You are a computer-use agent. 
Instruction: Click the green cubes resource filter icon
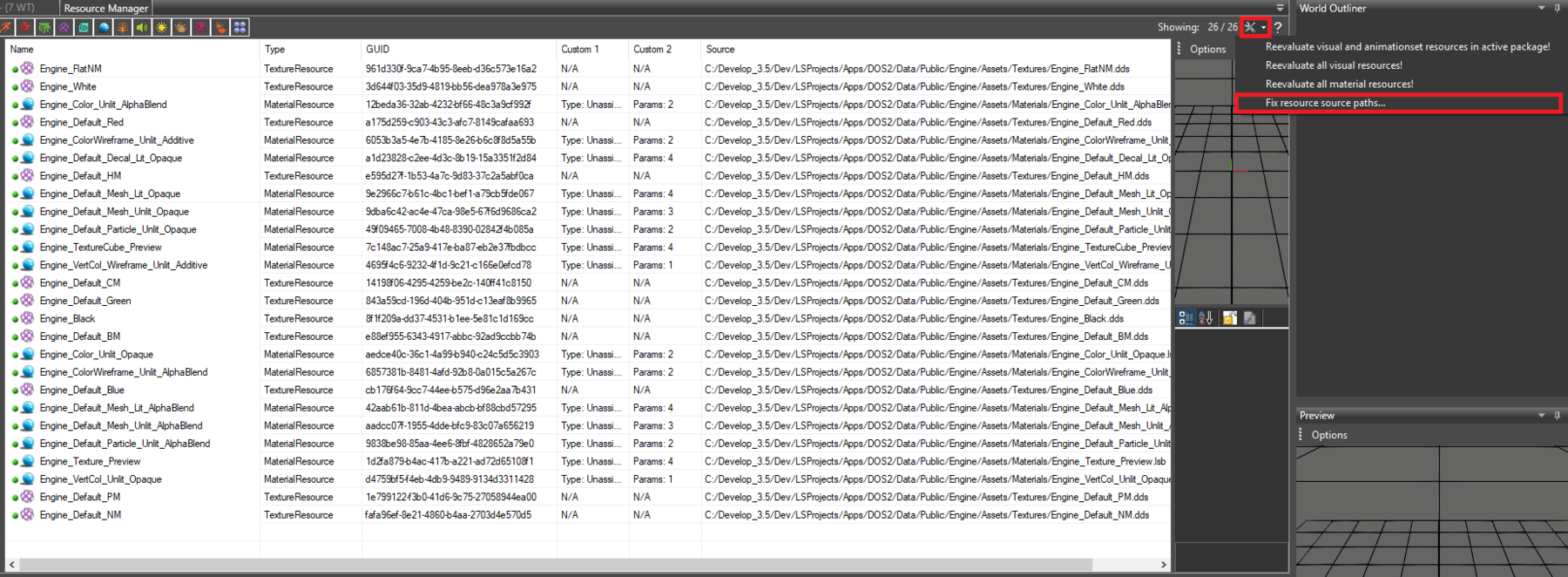(x=44, y=28)
